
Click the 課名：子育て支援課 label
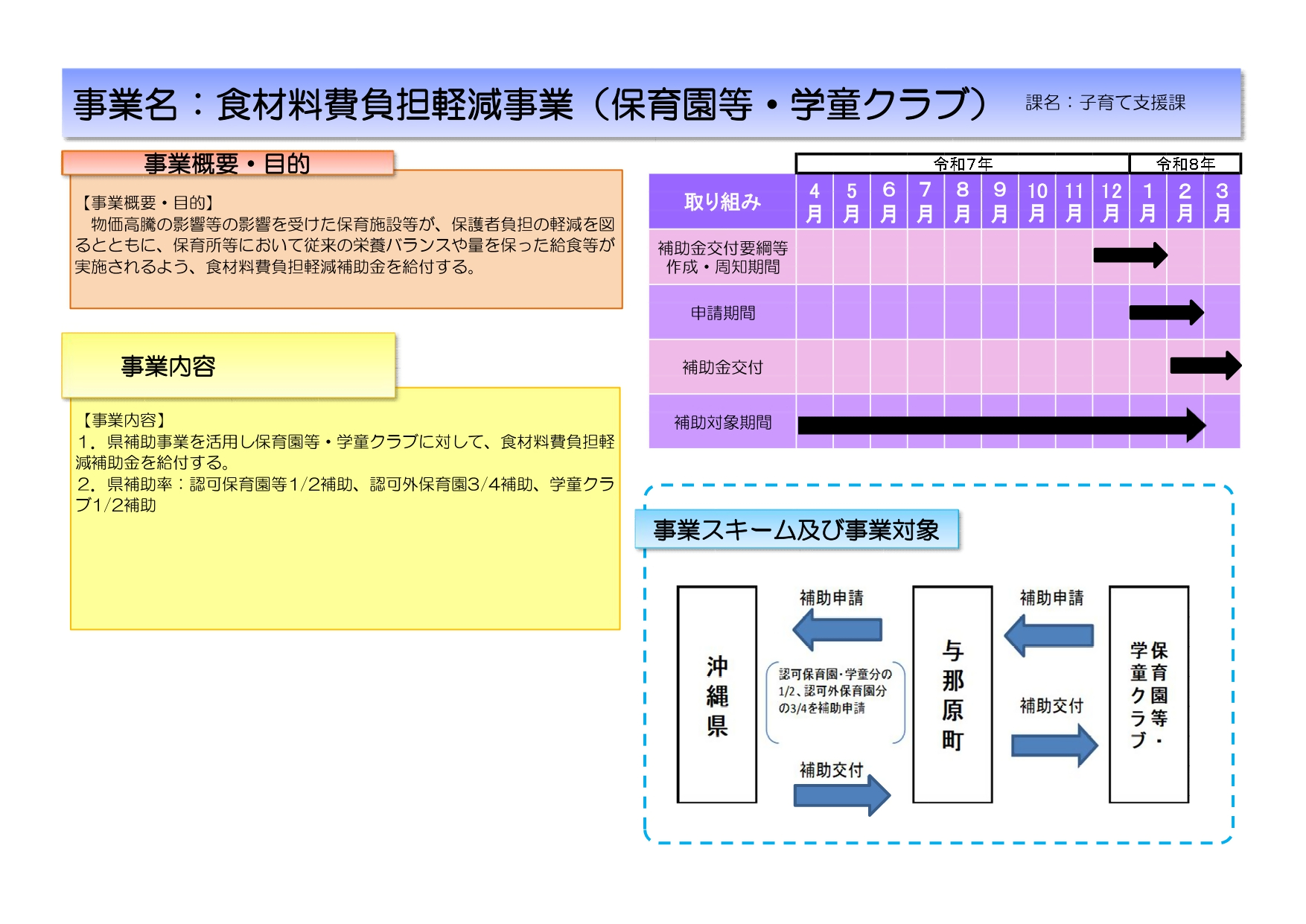1105,103
